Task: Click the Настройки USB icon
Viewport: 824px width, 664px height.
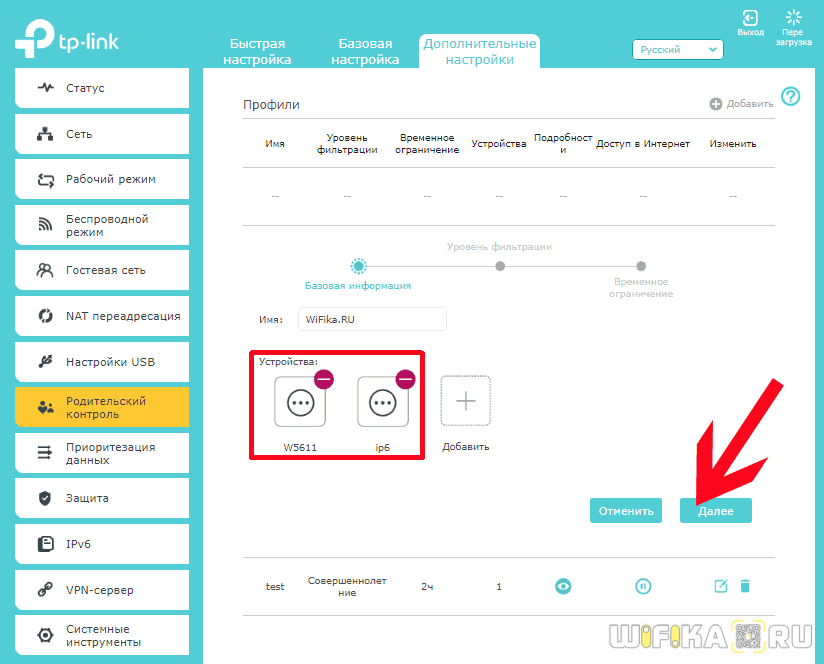Action: 46,361
